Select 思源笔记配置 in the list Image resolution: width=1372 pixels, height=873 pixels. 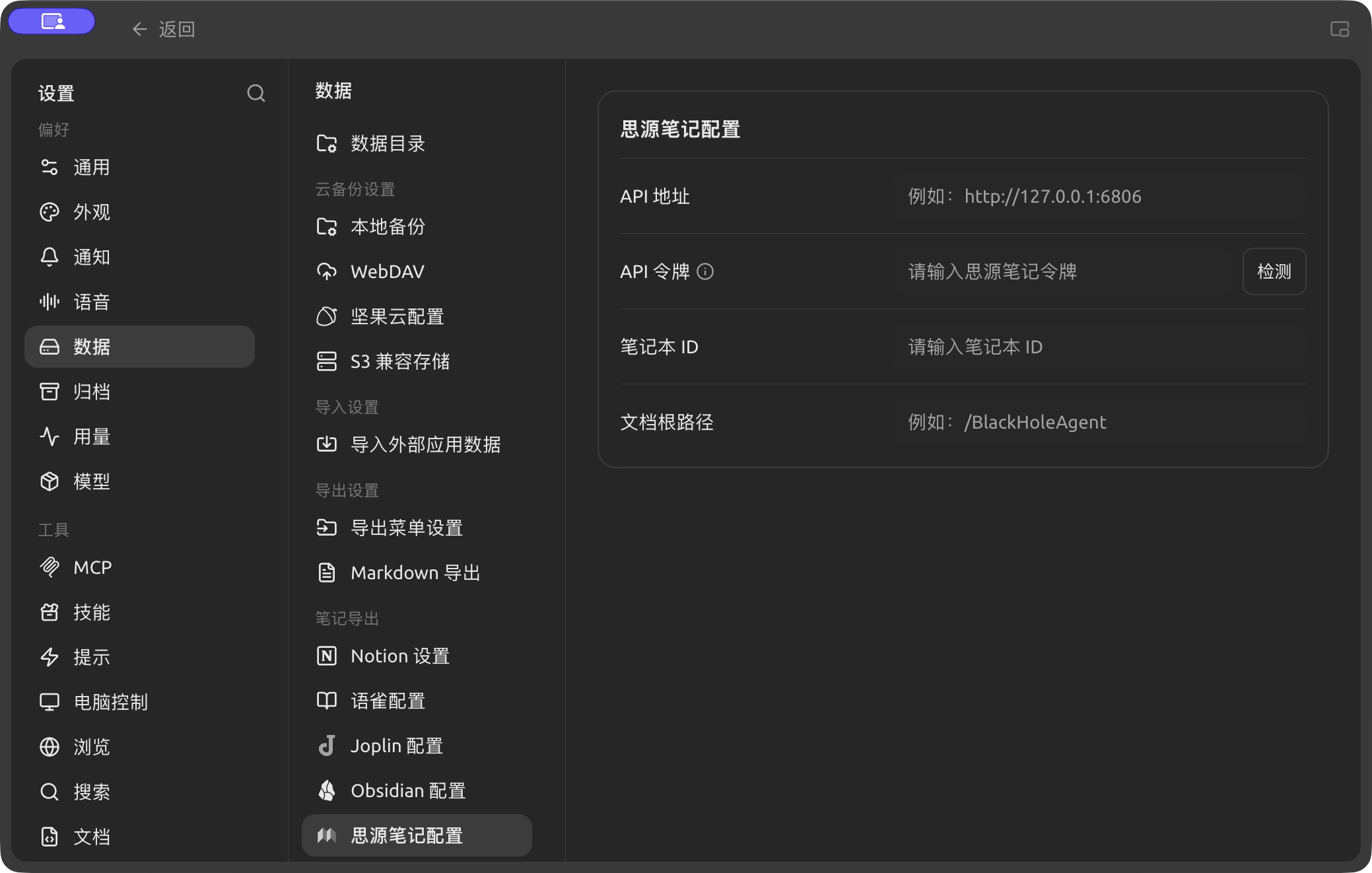coord(417,835)
